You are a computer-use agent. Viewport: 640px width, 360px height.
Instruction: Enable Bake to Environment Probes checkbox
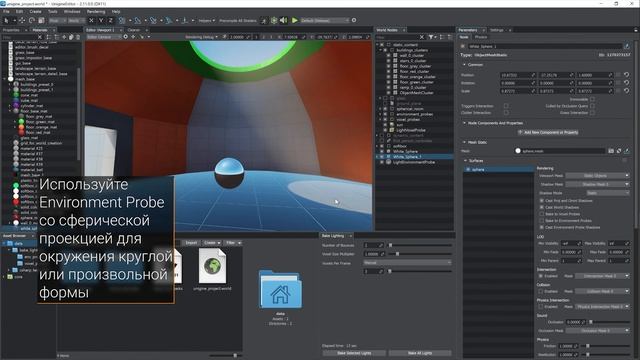click(x=542, y=220)
